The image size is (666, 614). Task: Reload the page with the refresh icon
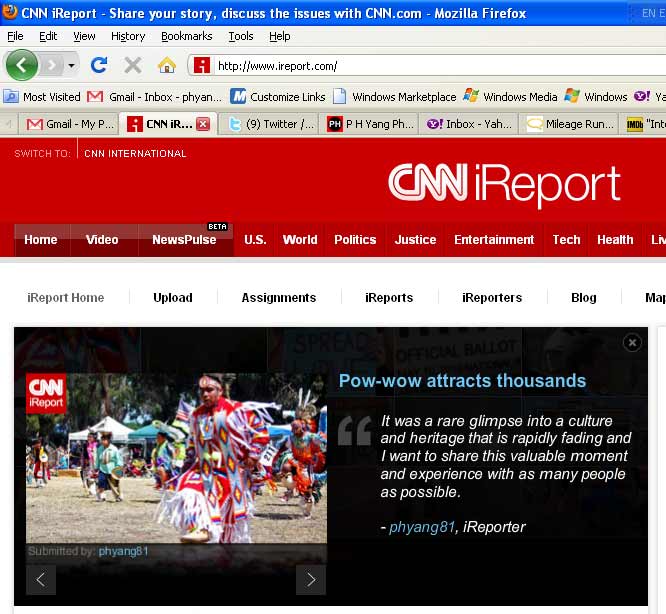[x=99, y=65]
